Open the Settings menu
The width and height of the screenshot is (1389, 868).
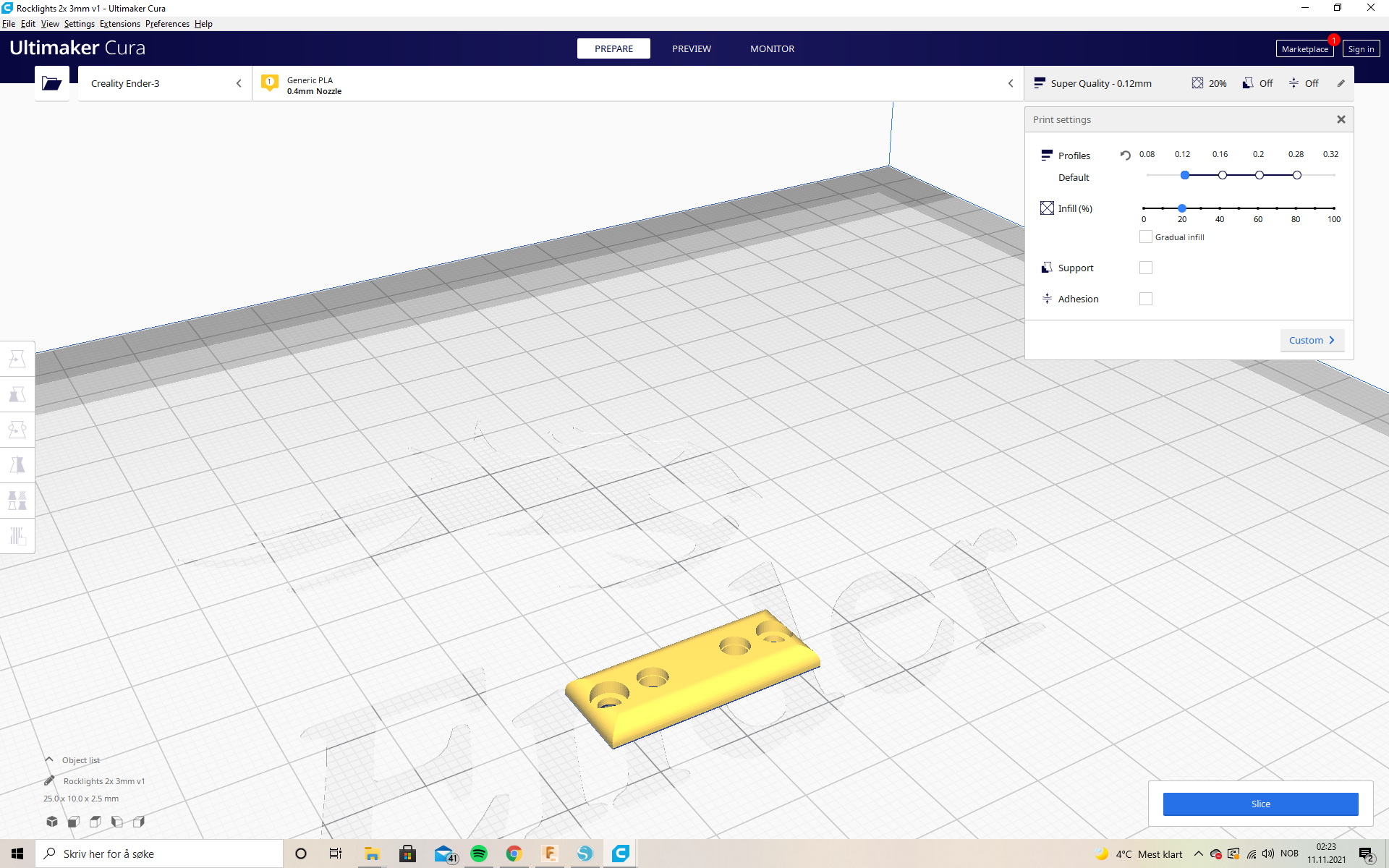click(80, 24)
